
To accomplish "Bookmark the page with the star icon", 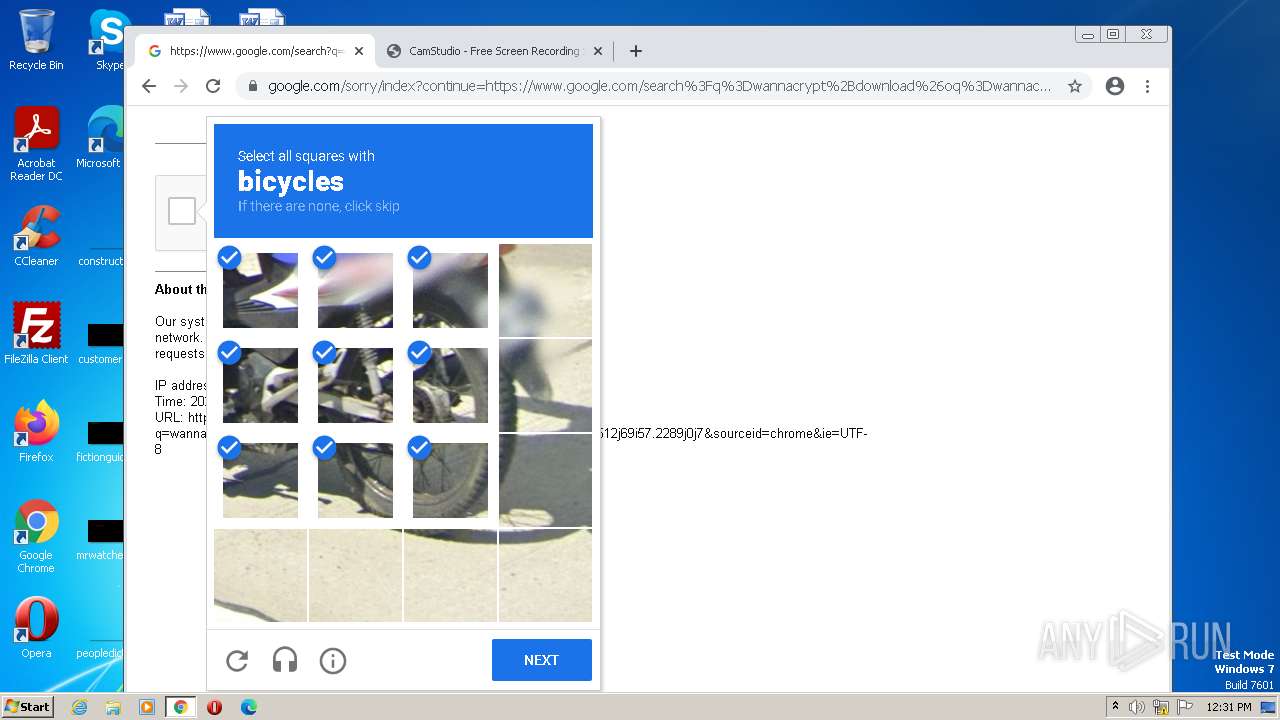I will [x=1075, y=86].
